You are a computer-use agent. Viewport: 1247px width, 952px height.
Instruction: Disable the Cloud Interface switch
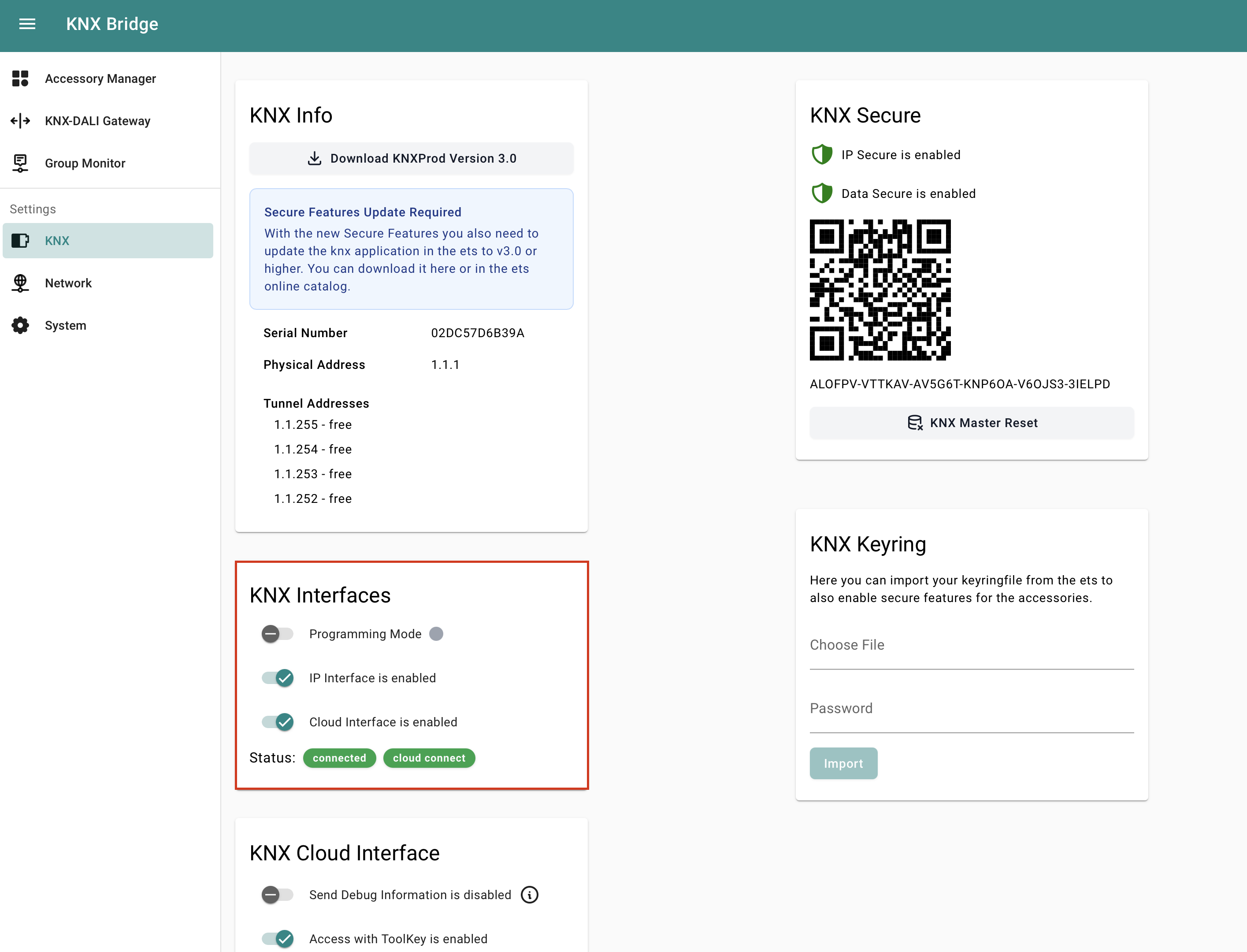click(277, 722)
